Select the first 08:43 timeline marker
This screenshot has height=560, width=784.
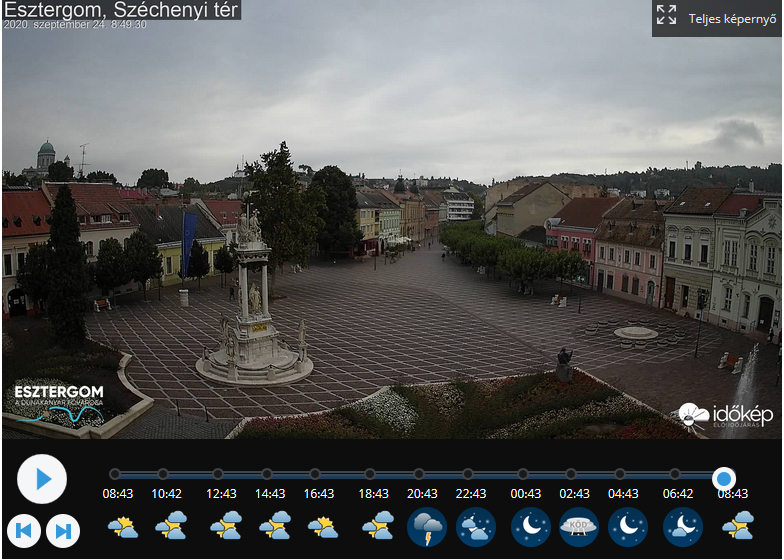click(x=115, y=474)
